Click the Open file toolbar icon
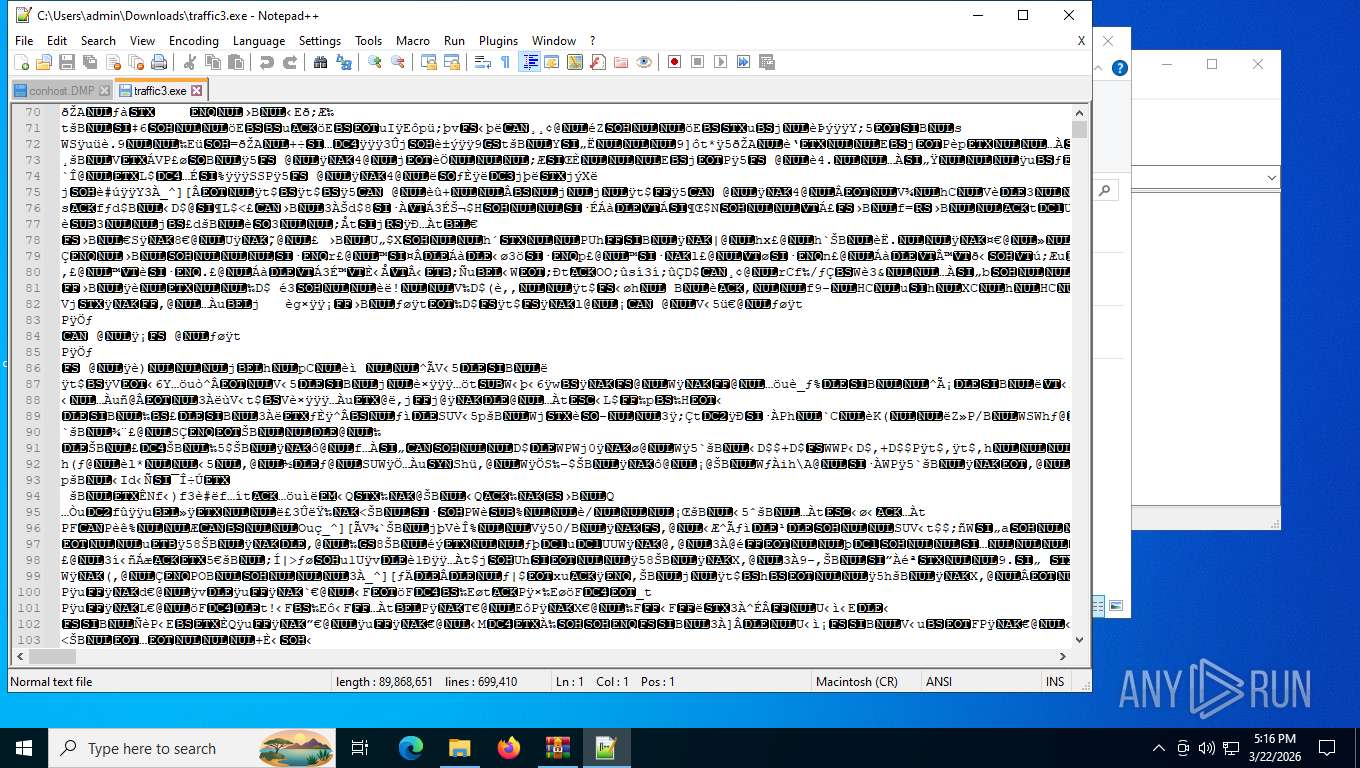The width and height of the screenshot is (1360, 768). pos(43,62)
